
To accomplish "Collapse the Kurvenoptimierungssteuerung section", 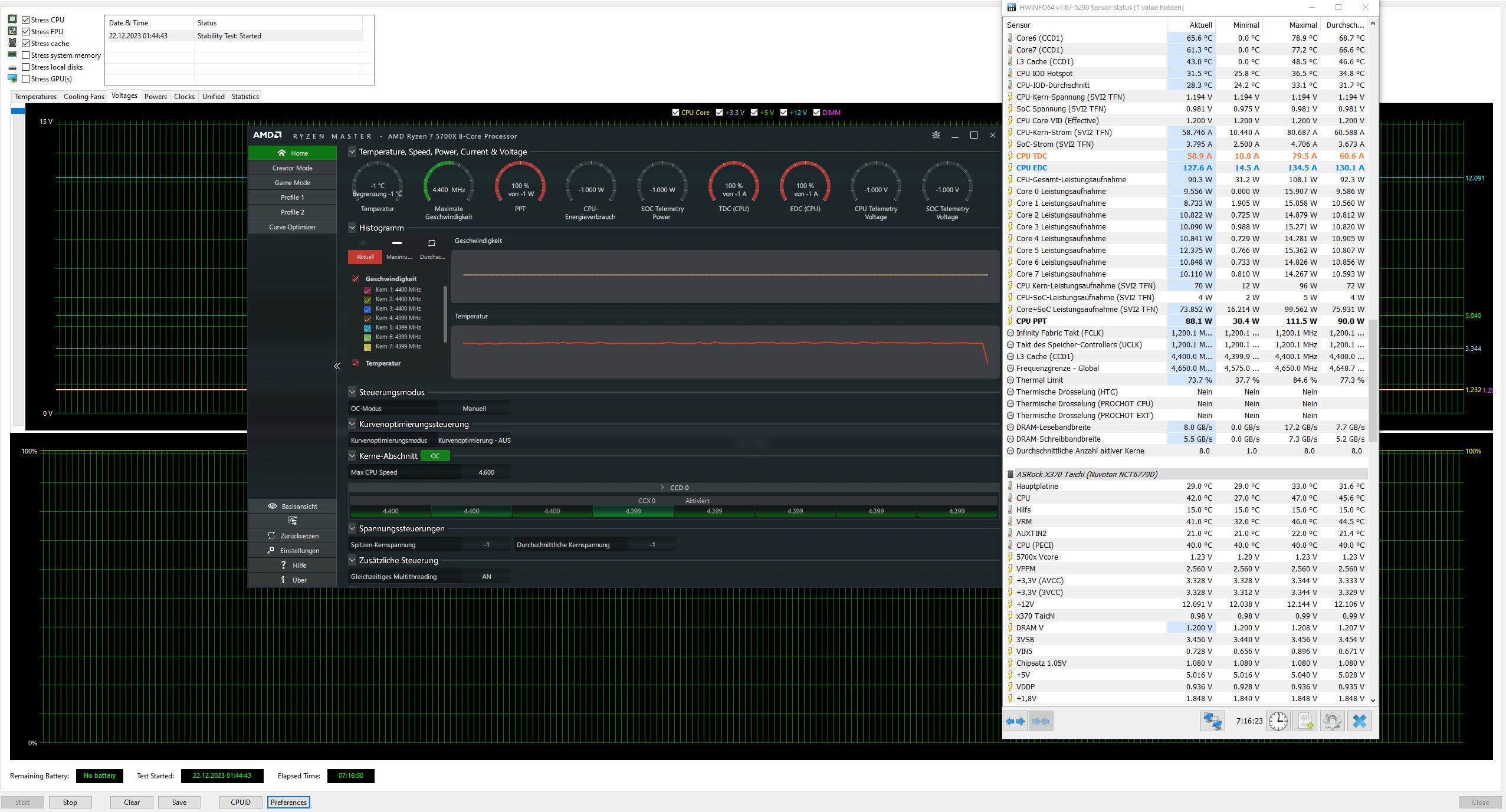I will pos(352,424).
